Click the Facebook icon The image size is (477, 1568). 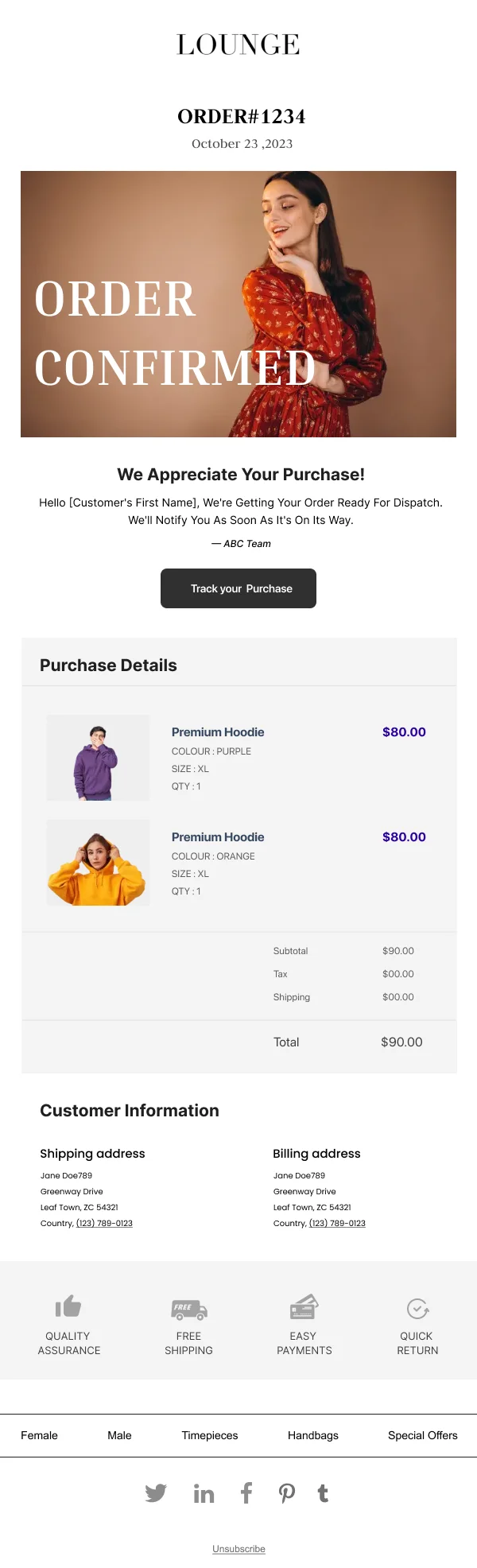246,1492
